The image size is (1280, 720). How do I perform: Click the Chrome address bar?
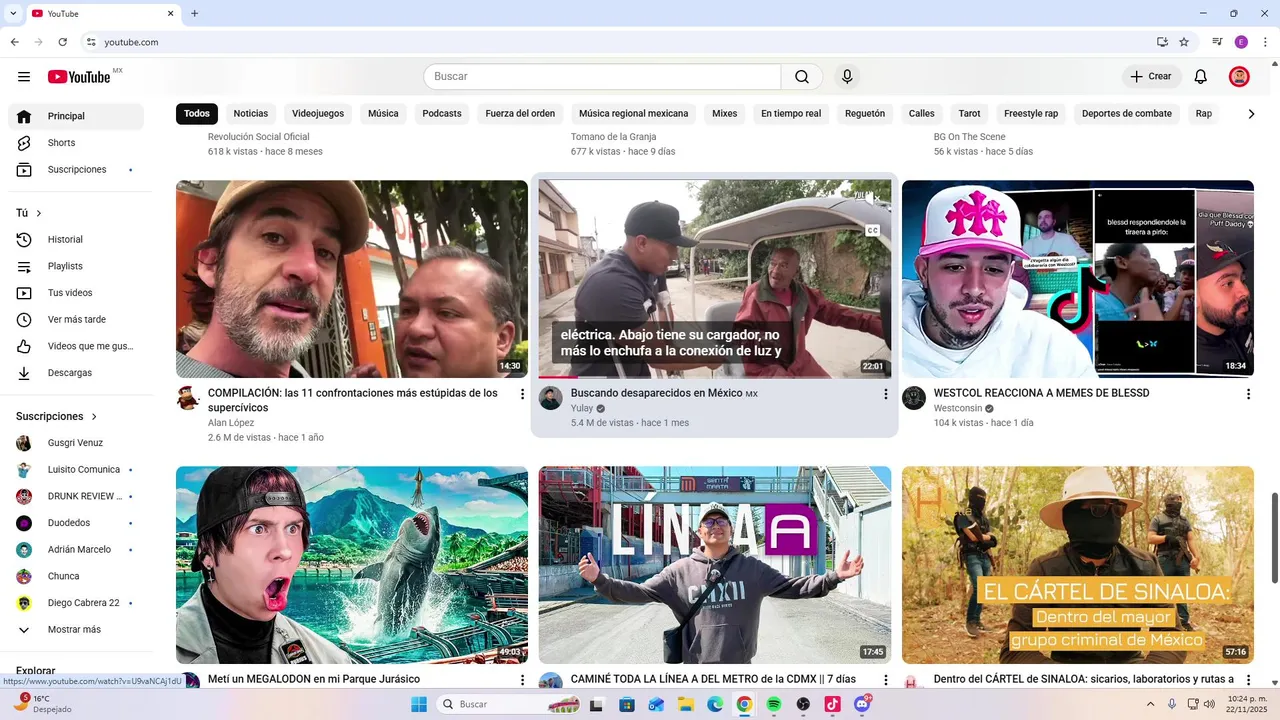tap(620, 42)
